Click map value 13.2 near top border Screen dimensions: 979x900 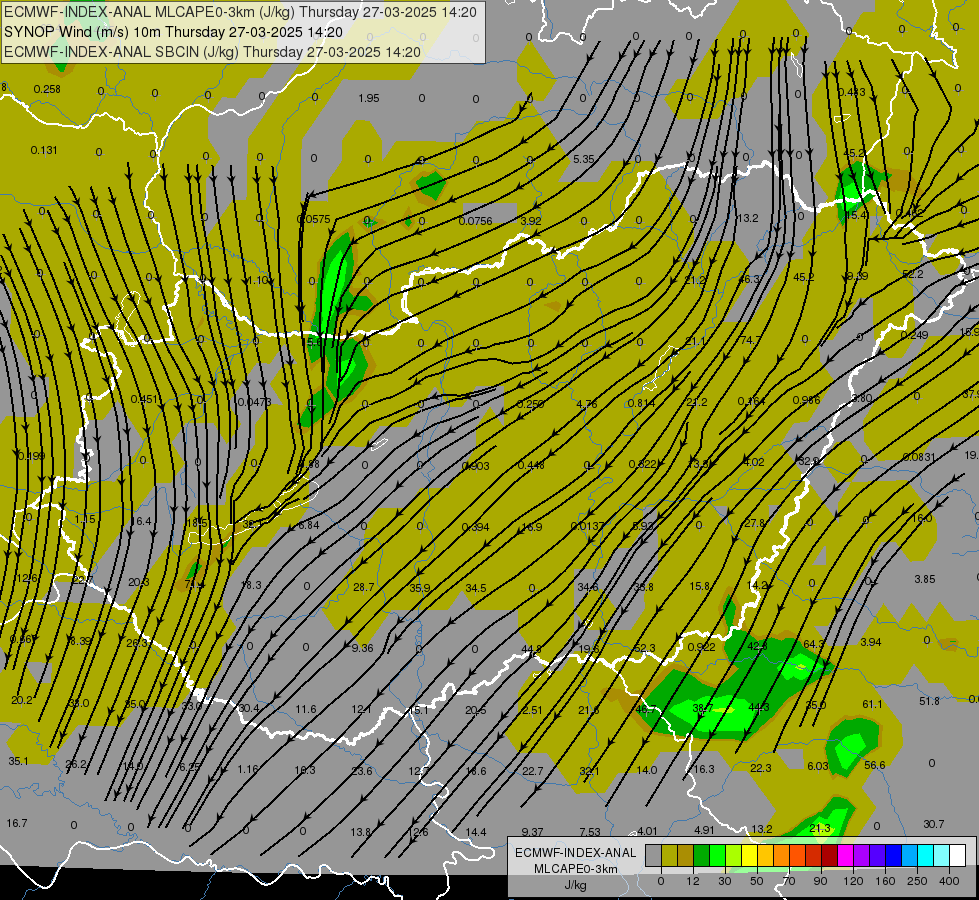pyautogui.click(x=747, y=218)
